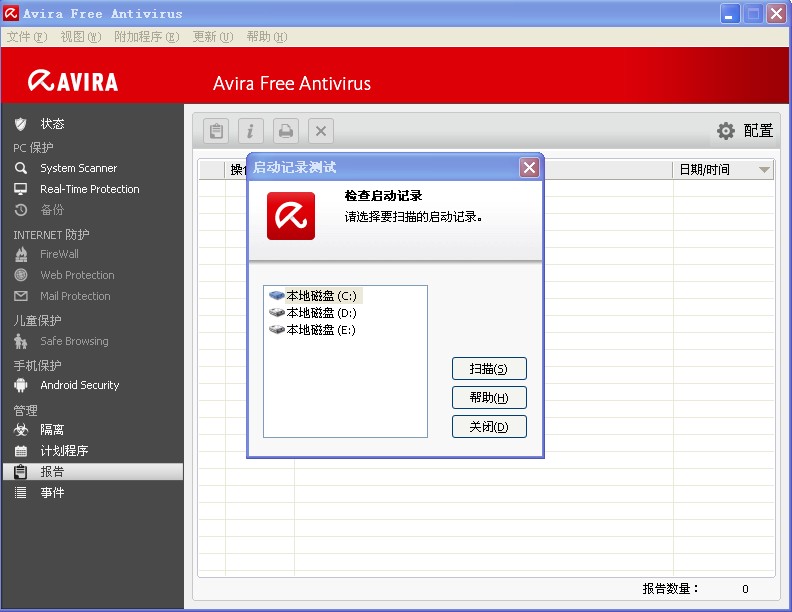Click the Real-Time Protection monitor icon

(21, 189)
